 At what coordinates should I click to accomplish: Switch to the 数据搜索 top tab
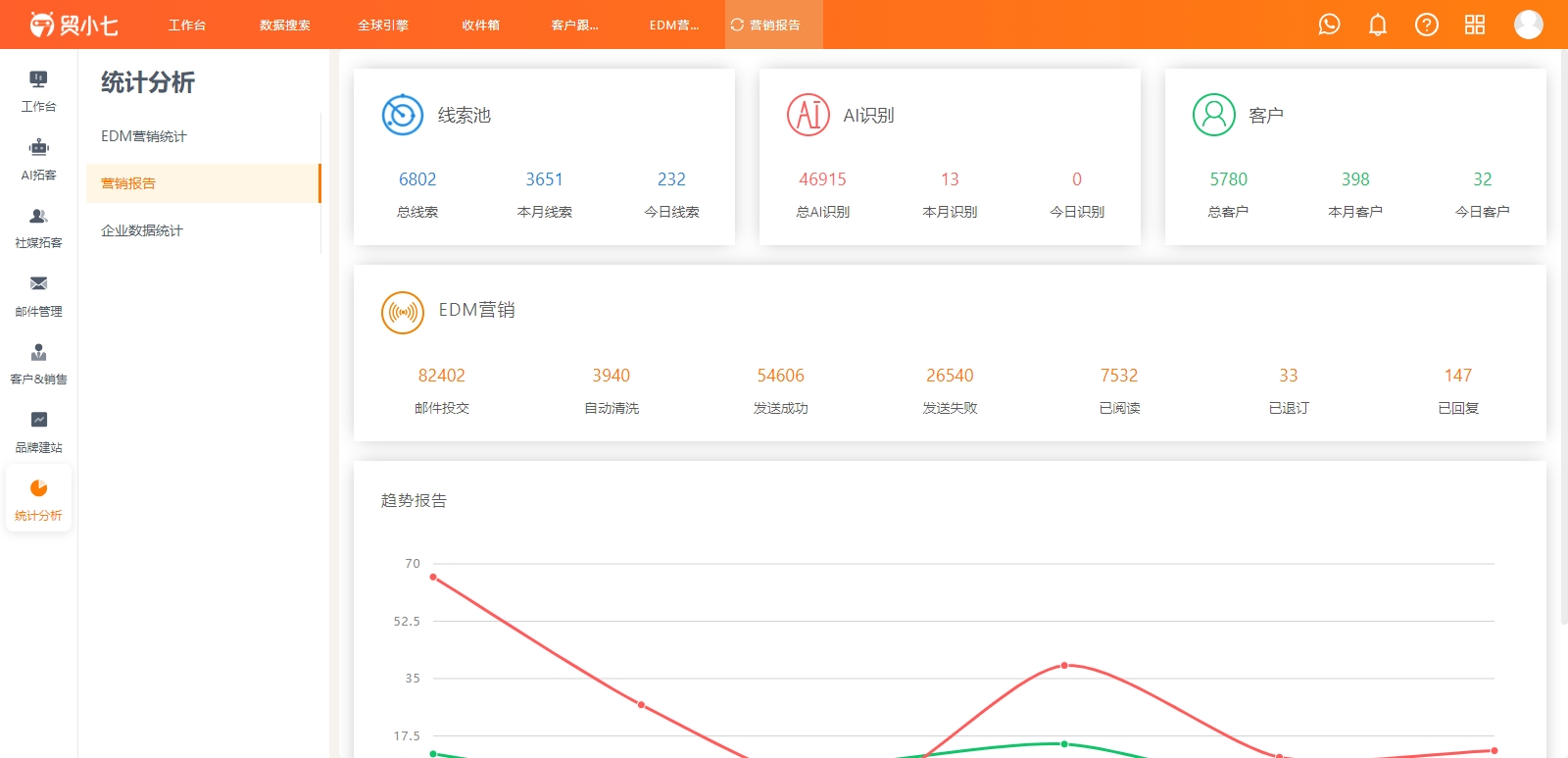(x=285, y=25)
